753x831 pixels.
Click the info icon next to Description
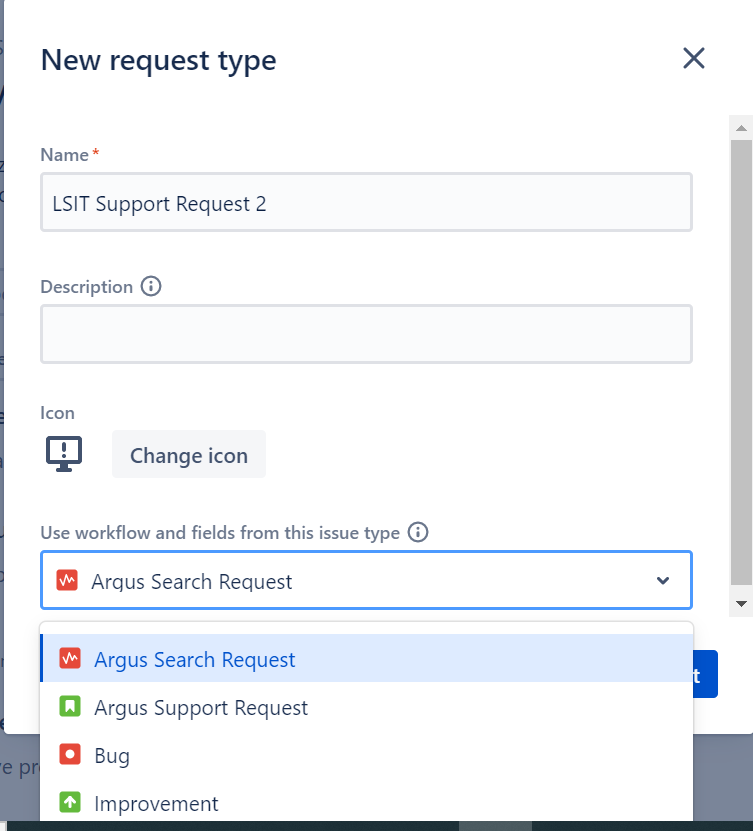tap(151, 287)
